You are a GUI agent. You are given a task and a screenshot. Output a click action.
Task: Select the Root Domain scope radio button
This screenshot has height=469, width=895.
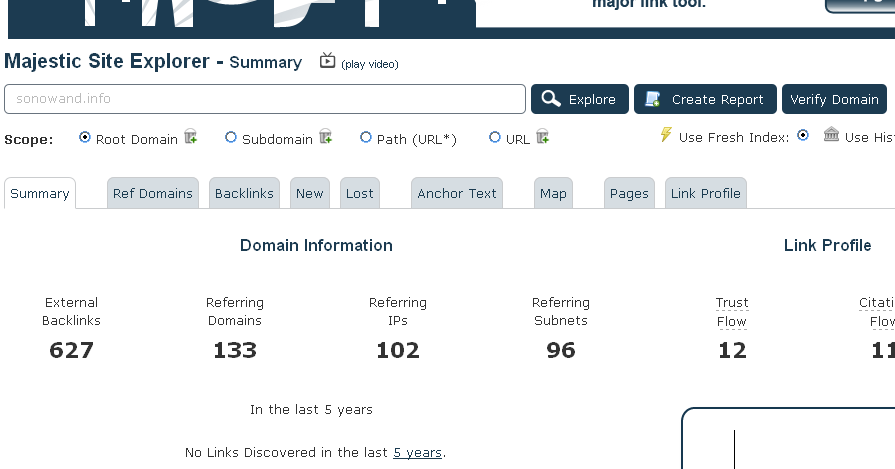[84, 138]
